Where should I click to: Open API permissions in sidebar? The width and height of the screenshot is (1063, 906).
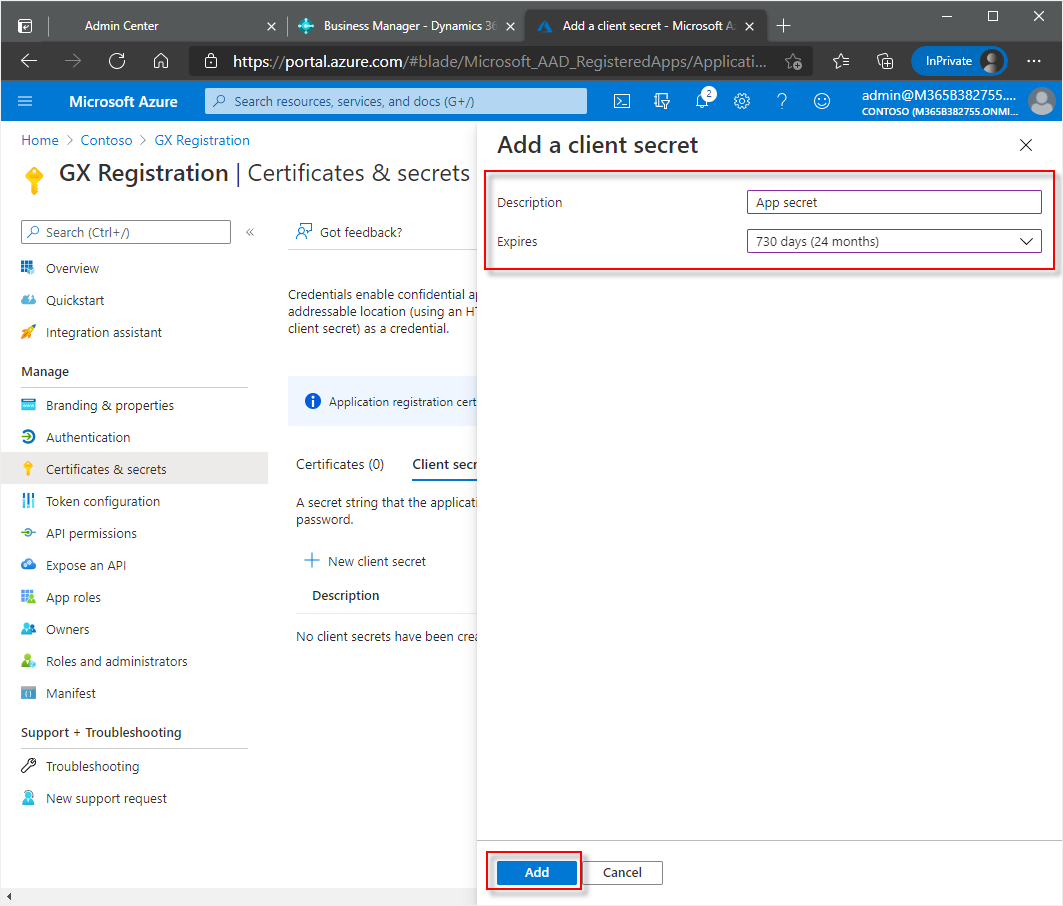pyautogui.click(x=91, y=533)
